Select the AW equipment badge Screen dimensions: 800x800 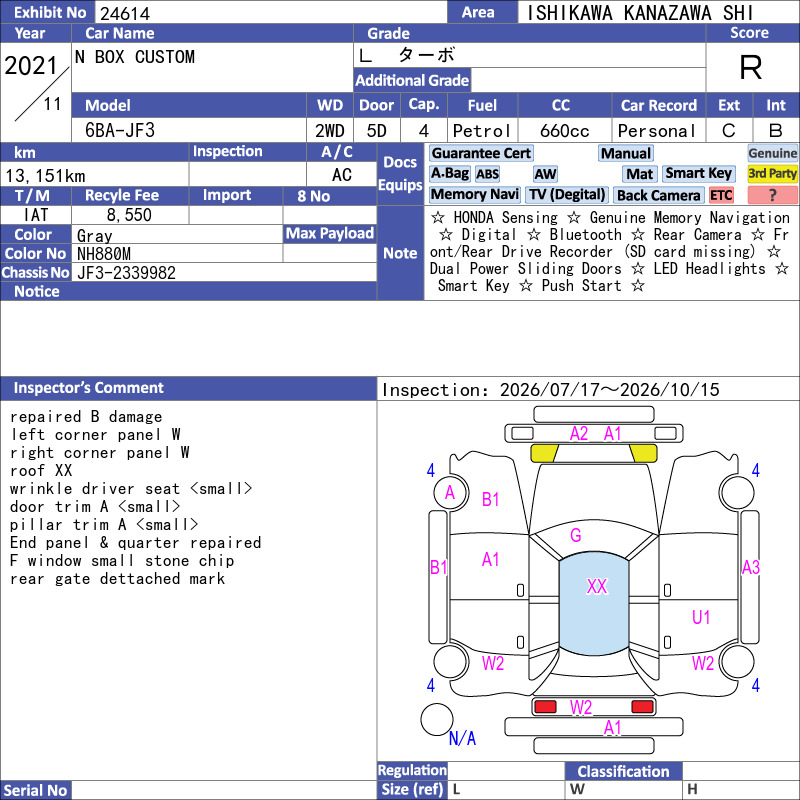(545, 174)
